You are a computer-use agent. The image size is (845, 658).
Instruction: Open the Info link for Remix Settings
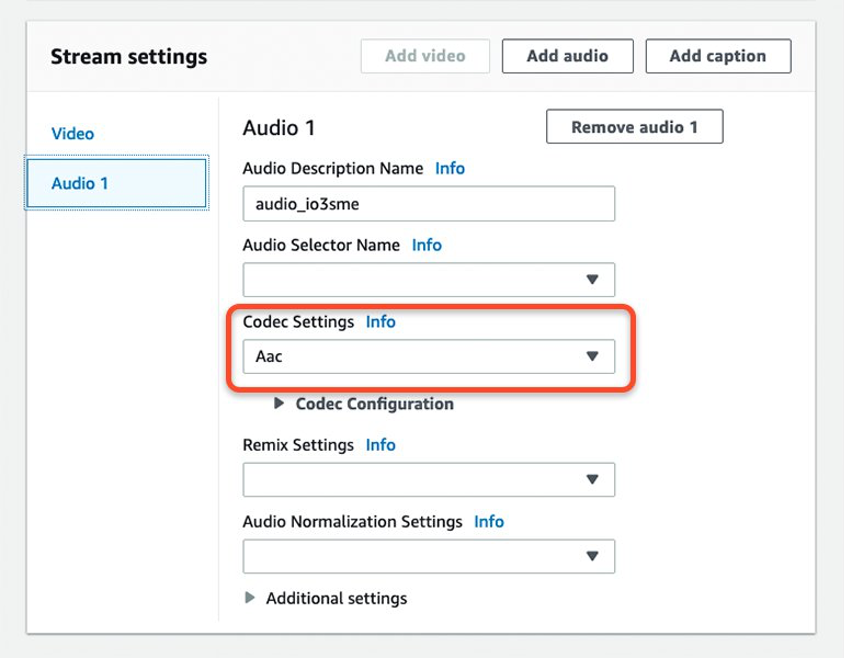pos(381,445)
